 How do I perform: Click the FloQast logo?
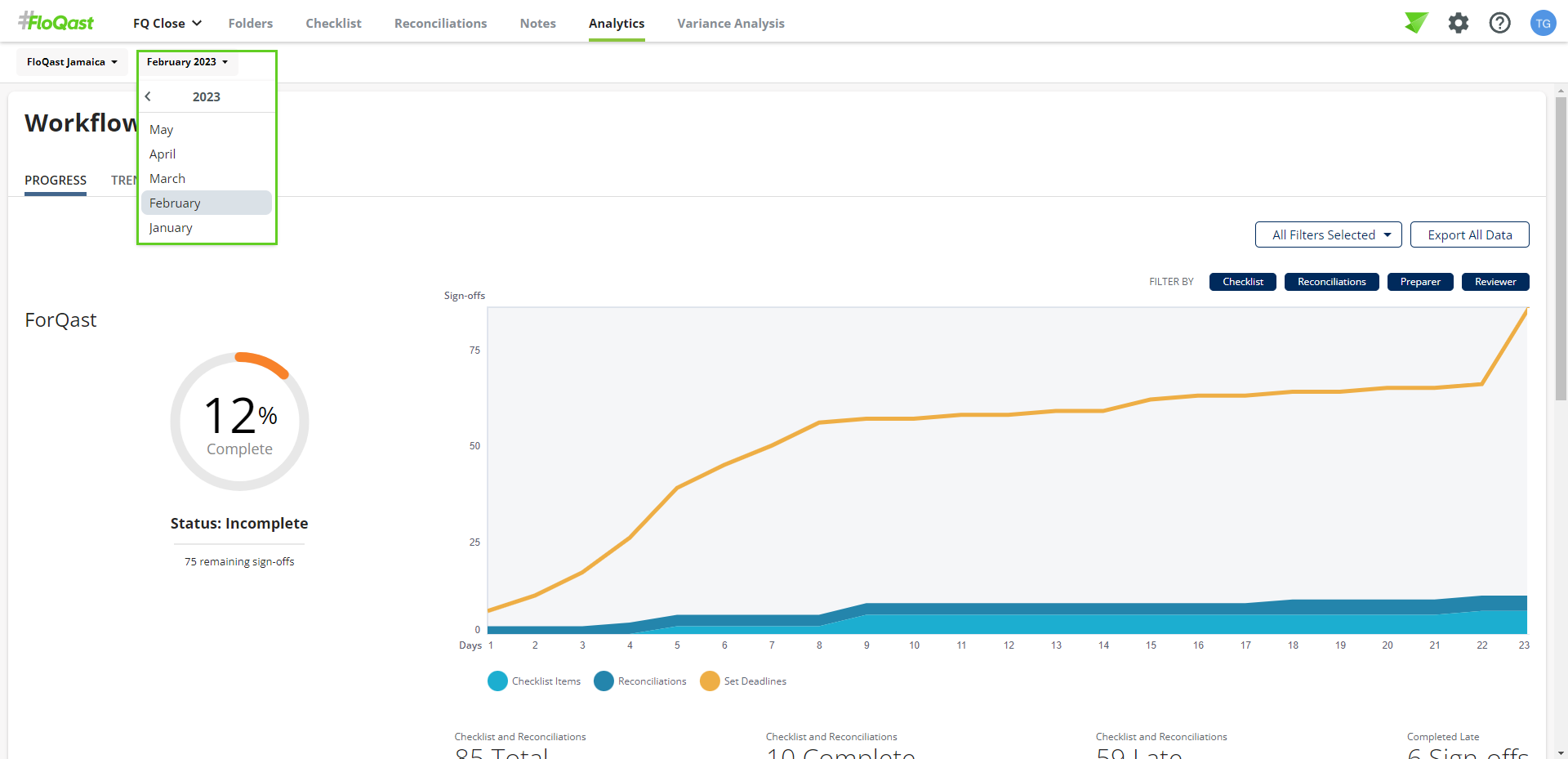[56, 22]
